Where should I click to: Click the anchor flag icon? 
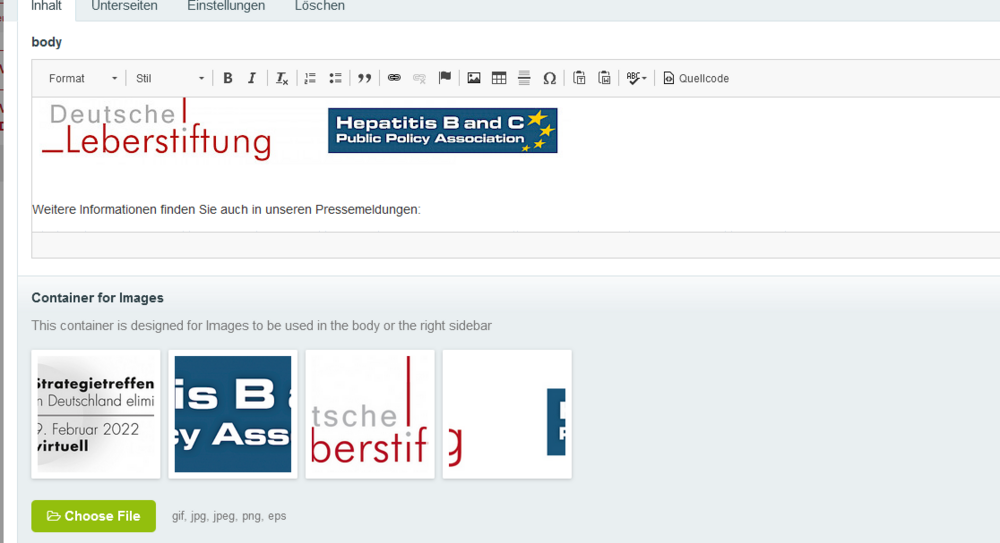(x=445, y=78)
